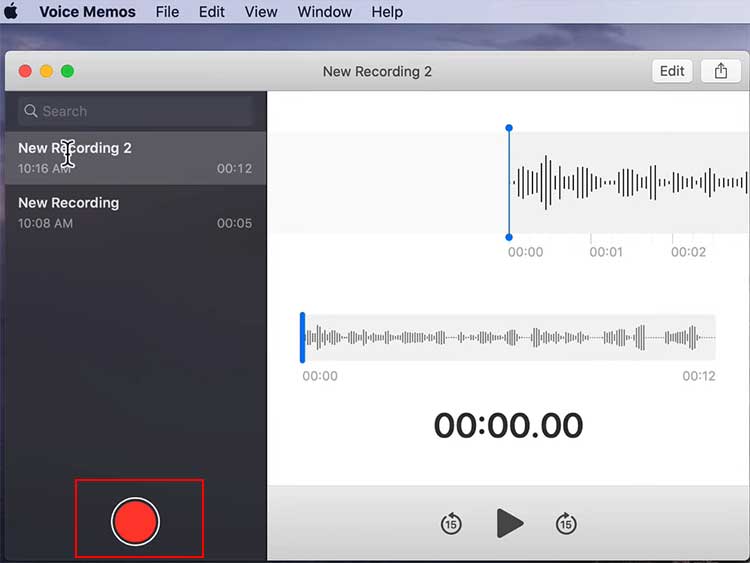750x563 pixels.
Task: Open the Apple menu
Action: (11, 11)
